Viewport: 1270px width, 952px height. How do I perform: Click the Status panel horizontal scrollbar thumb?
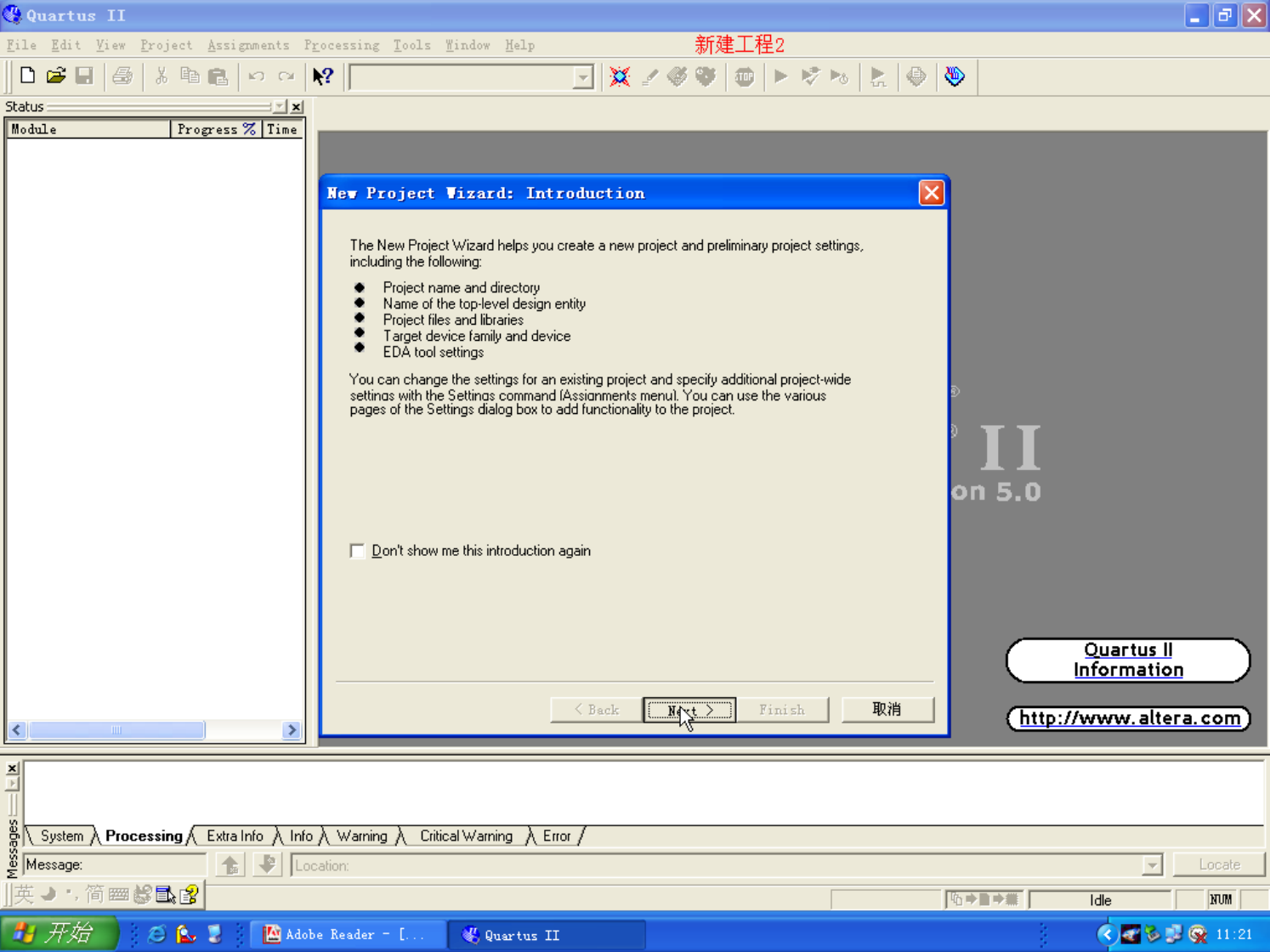tap(116, 730)
